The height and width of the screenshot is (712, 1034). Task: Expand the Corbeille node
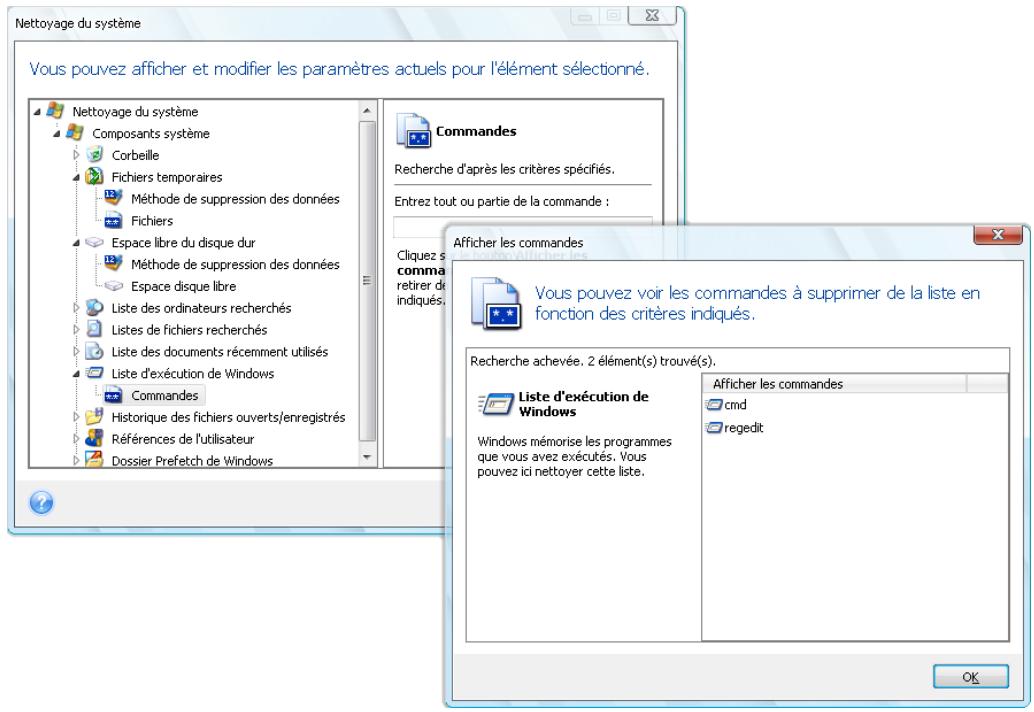[76, 155]
